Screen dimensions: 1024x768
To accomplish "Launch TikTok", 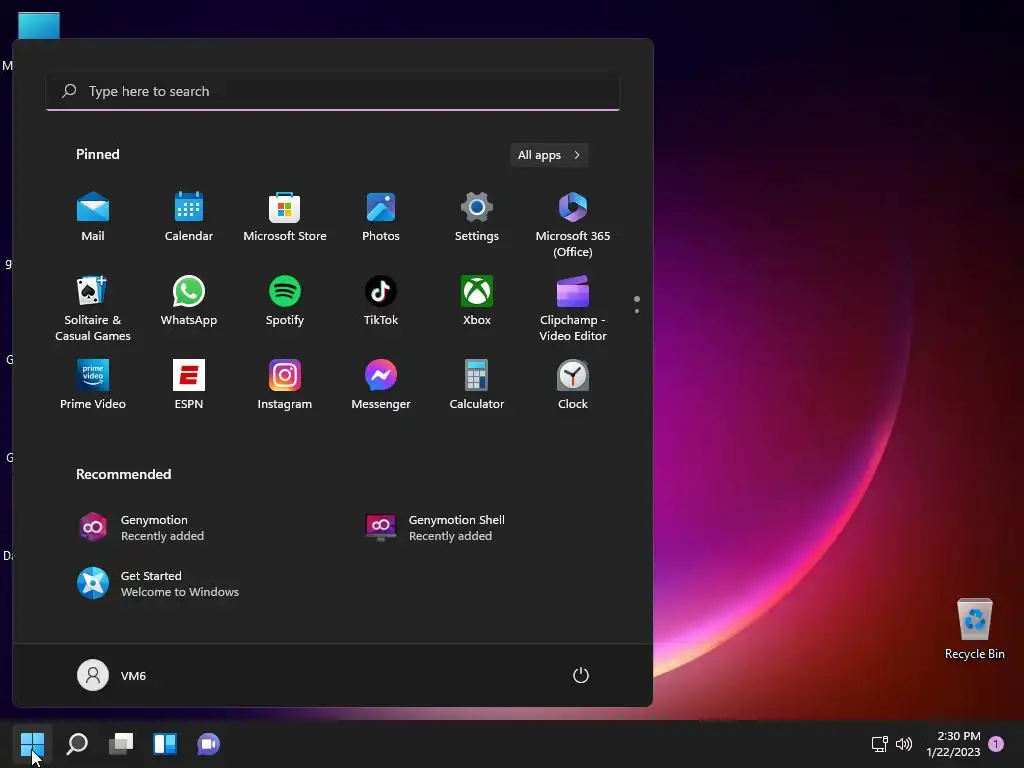I will pos(381,301).
